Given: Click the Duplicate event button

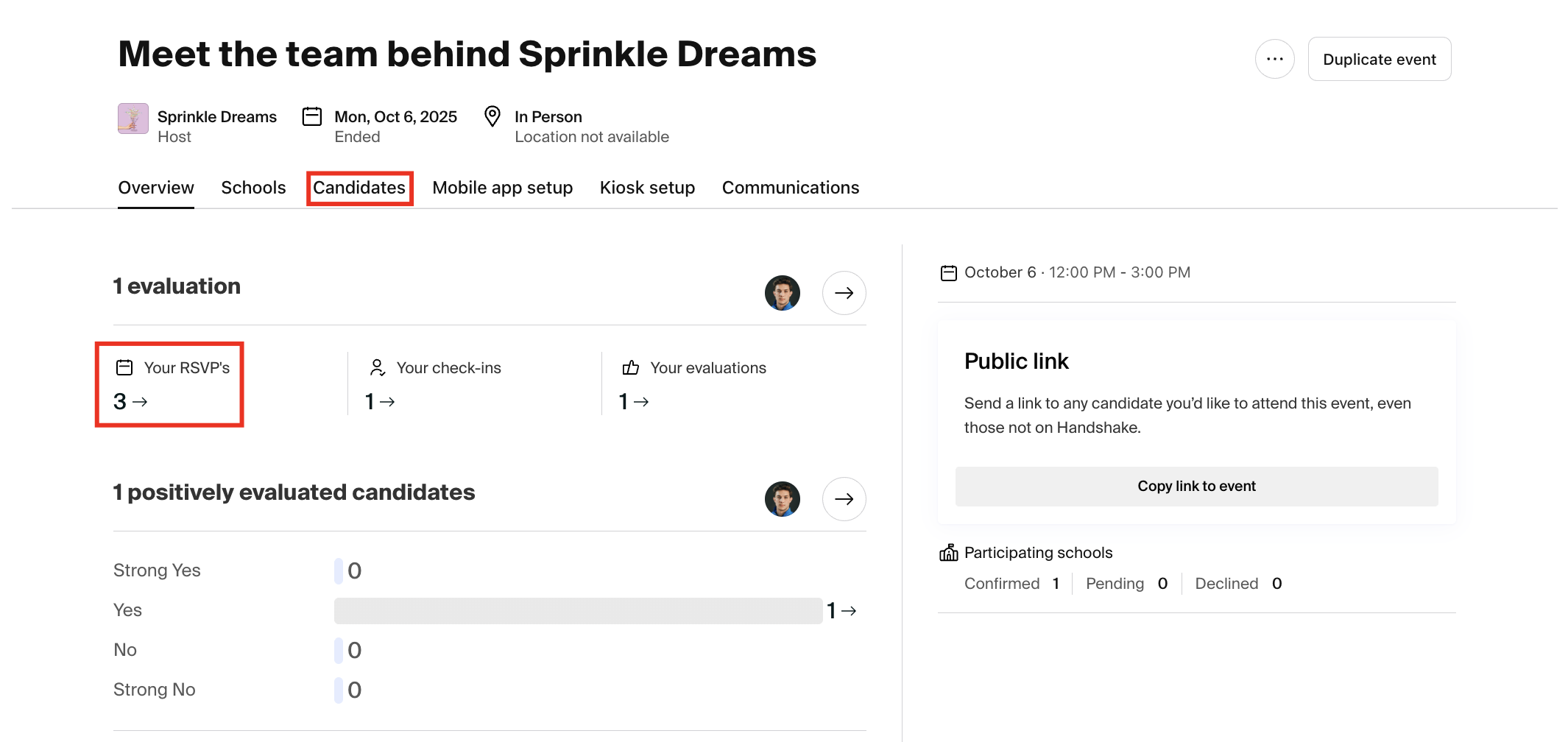Looking at the screenshot, I should (x=1379, y=59).
